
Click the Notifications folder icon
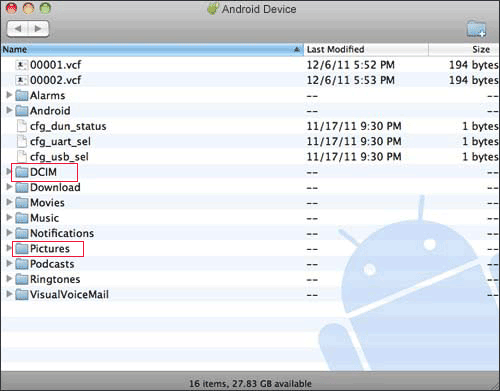pyautogui.click(x=22, y=233)
